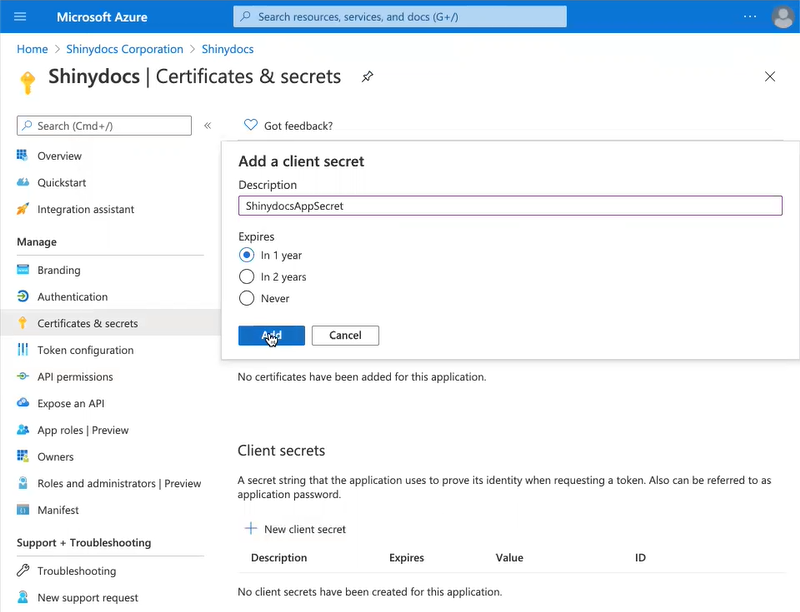
Task: Open the Authentication menu item
Action: [x=72, y=297]
